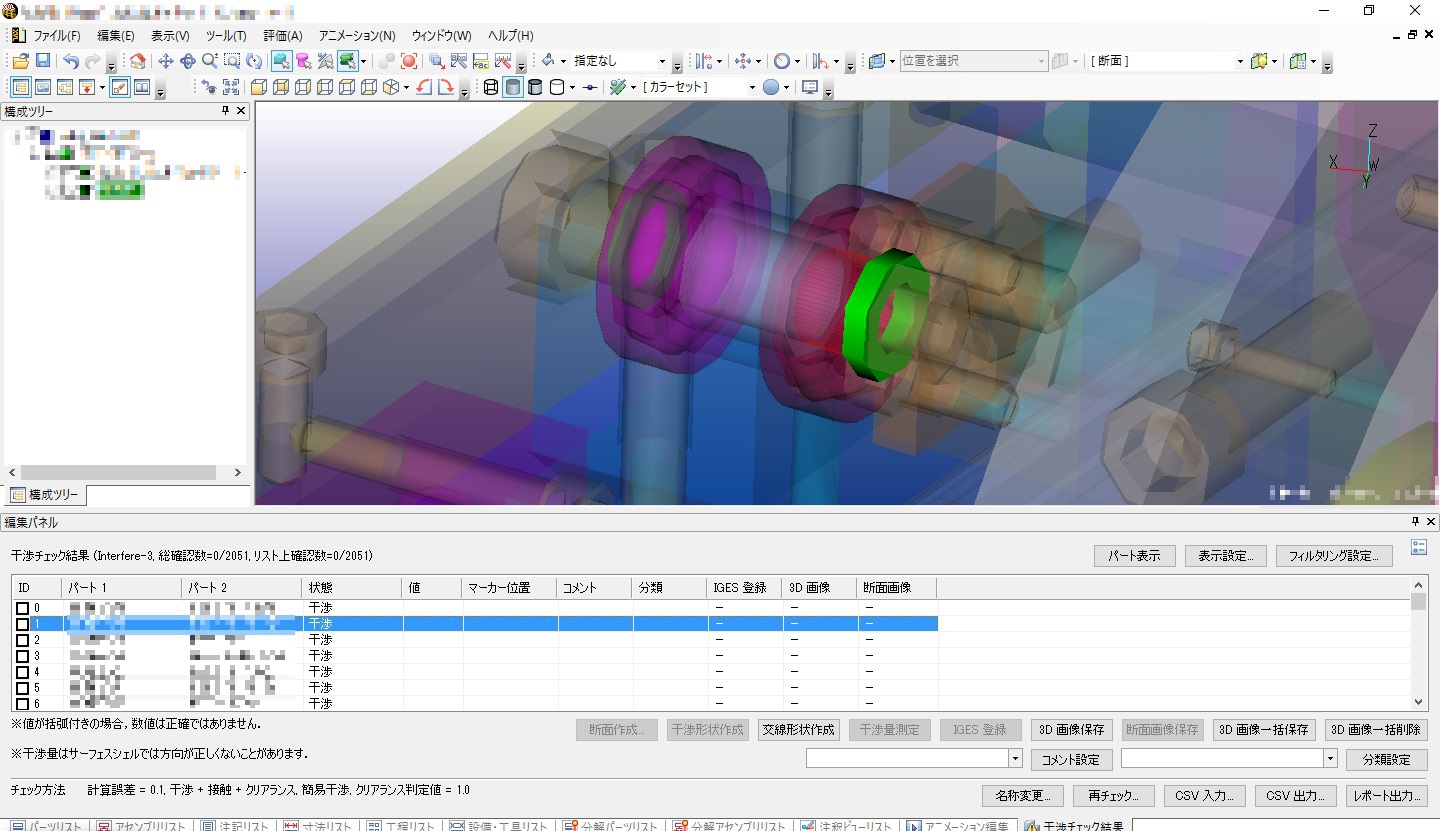Screen dimensions: 1440x831
Task: Click the save floppy disk icon
Action: coord(43,61)
